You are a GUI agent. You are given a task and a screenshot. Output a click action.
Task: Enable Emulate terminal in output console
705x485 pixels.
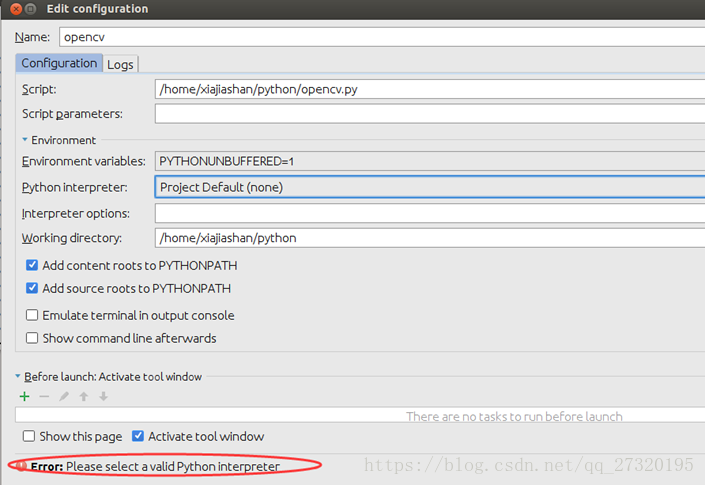32,315
